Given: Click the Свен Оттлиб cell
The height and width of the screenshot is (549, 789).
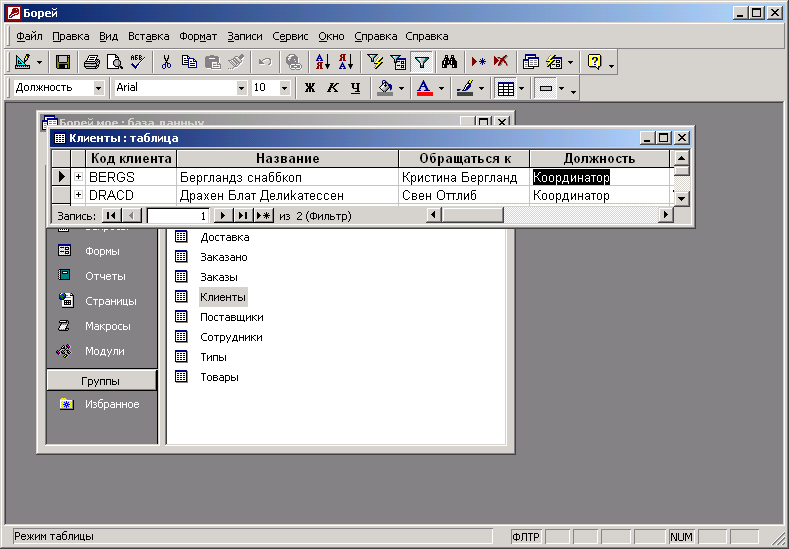Looking at the screenshot, I should point(463,195).
